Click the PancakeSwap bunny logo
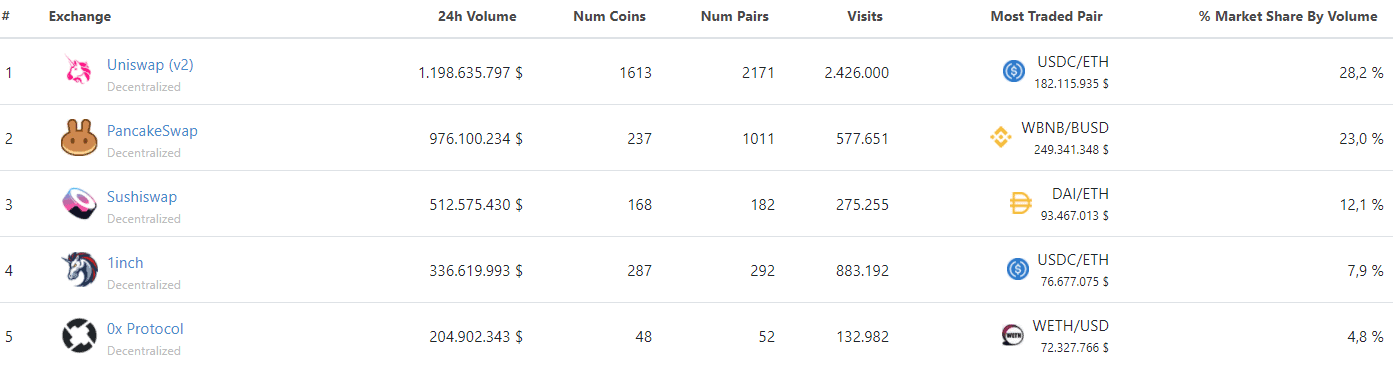 79,138
